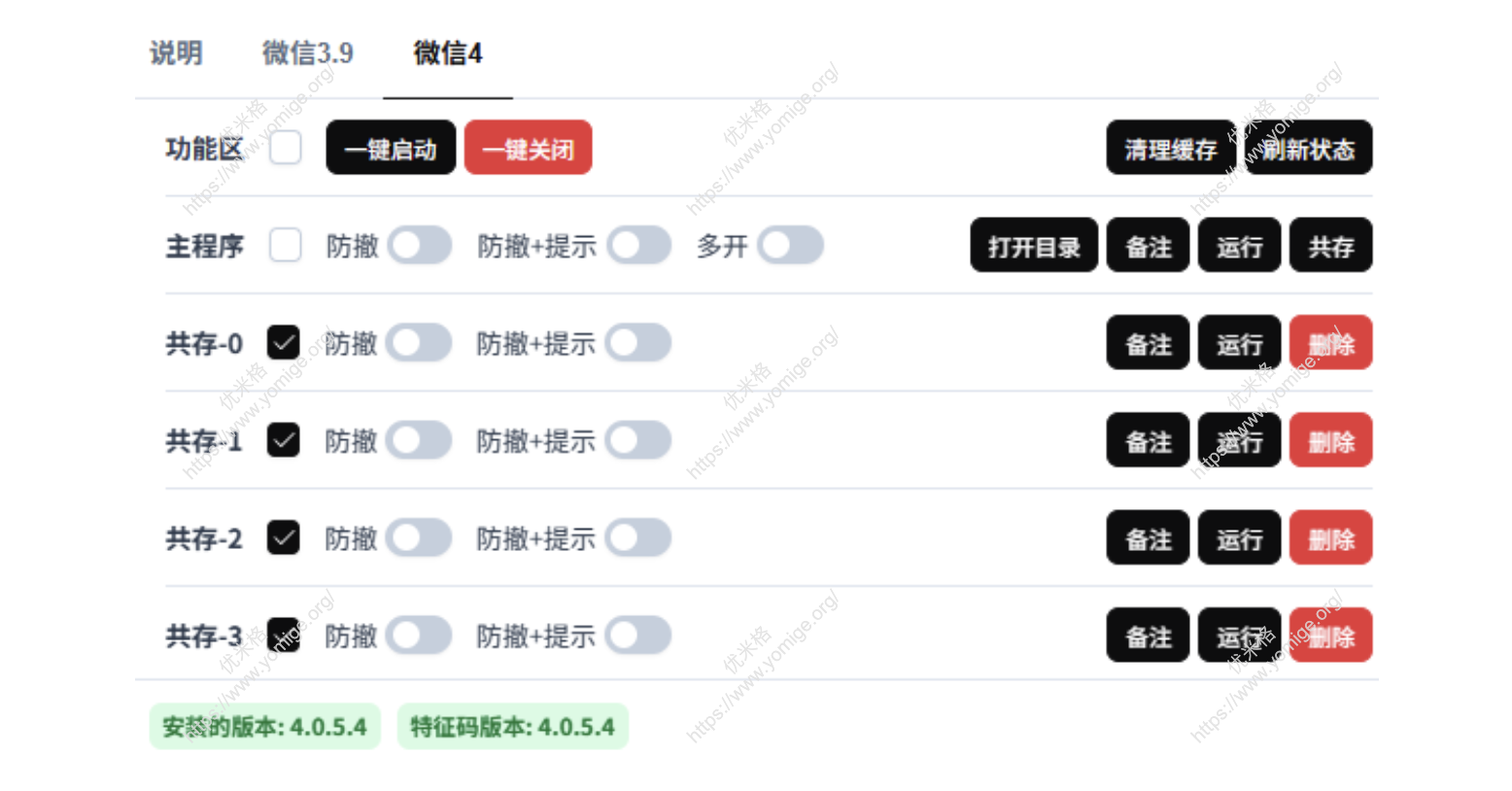Enable 防撤+提示 toggle in 共存-1 row
The image size is (1512, 791).
point(638,440)
